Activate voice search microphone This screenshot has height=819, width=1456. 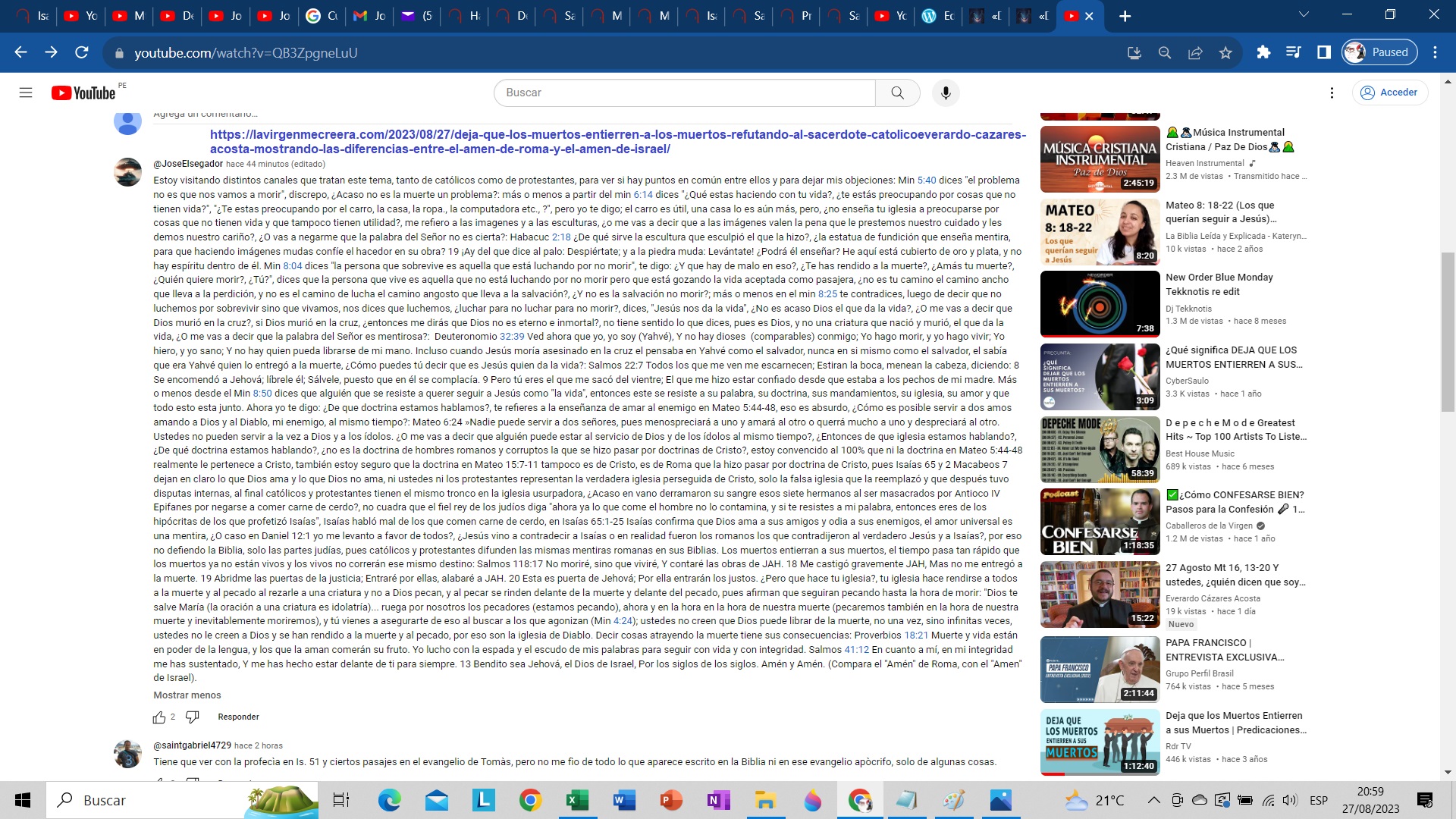coord(945,93)
